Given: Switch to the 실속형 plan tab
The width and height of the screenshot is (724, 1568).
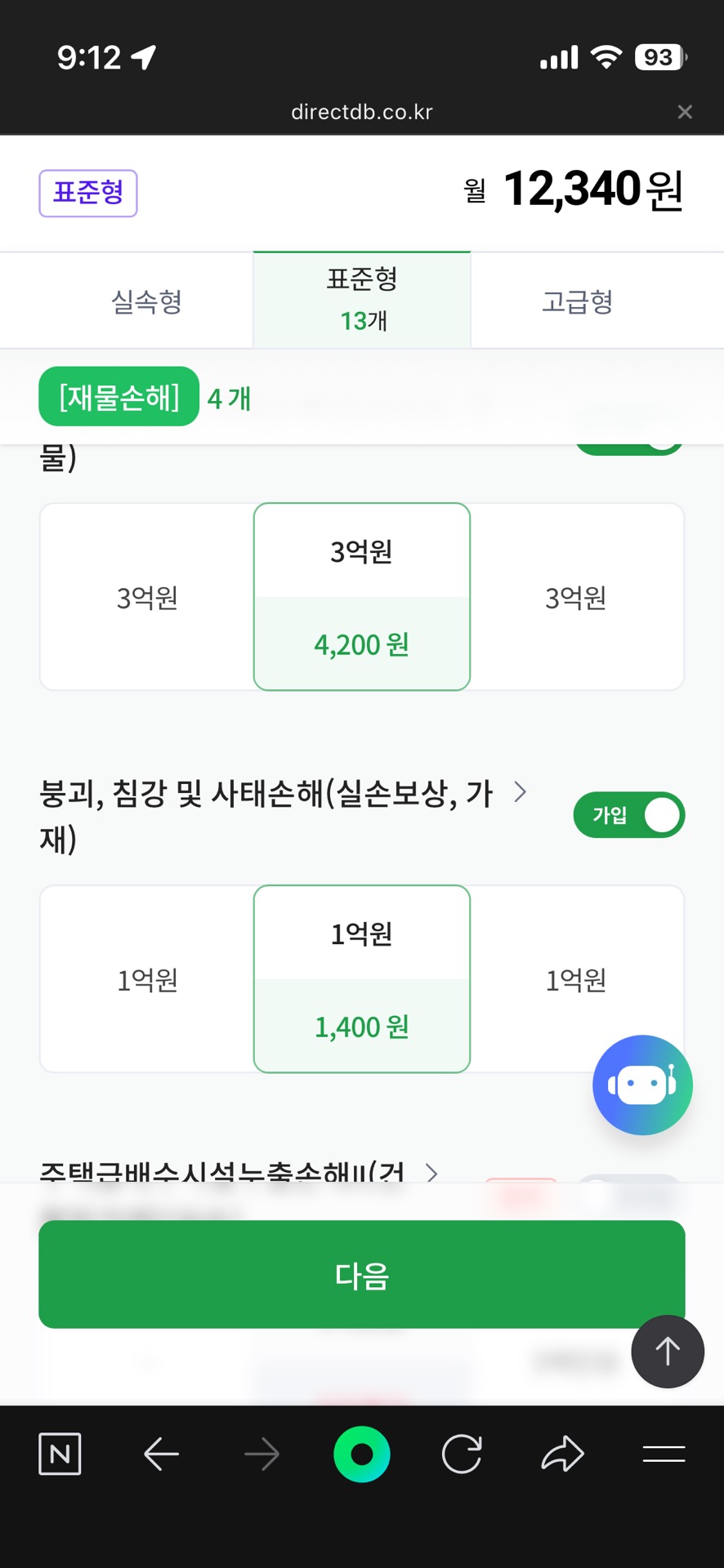Looking at the screenshot, I should [x=146, y=301].
